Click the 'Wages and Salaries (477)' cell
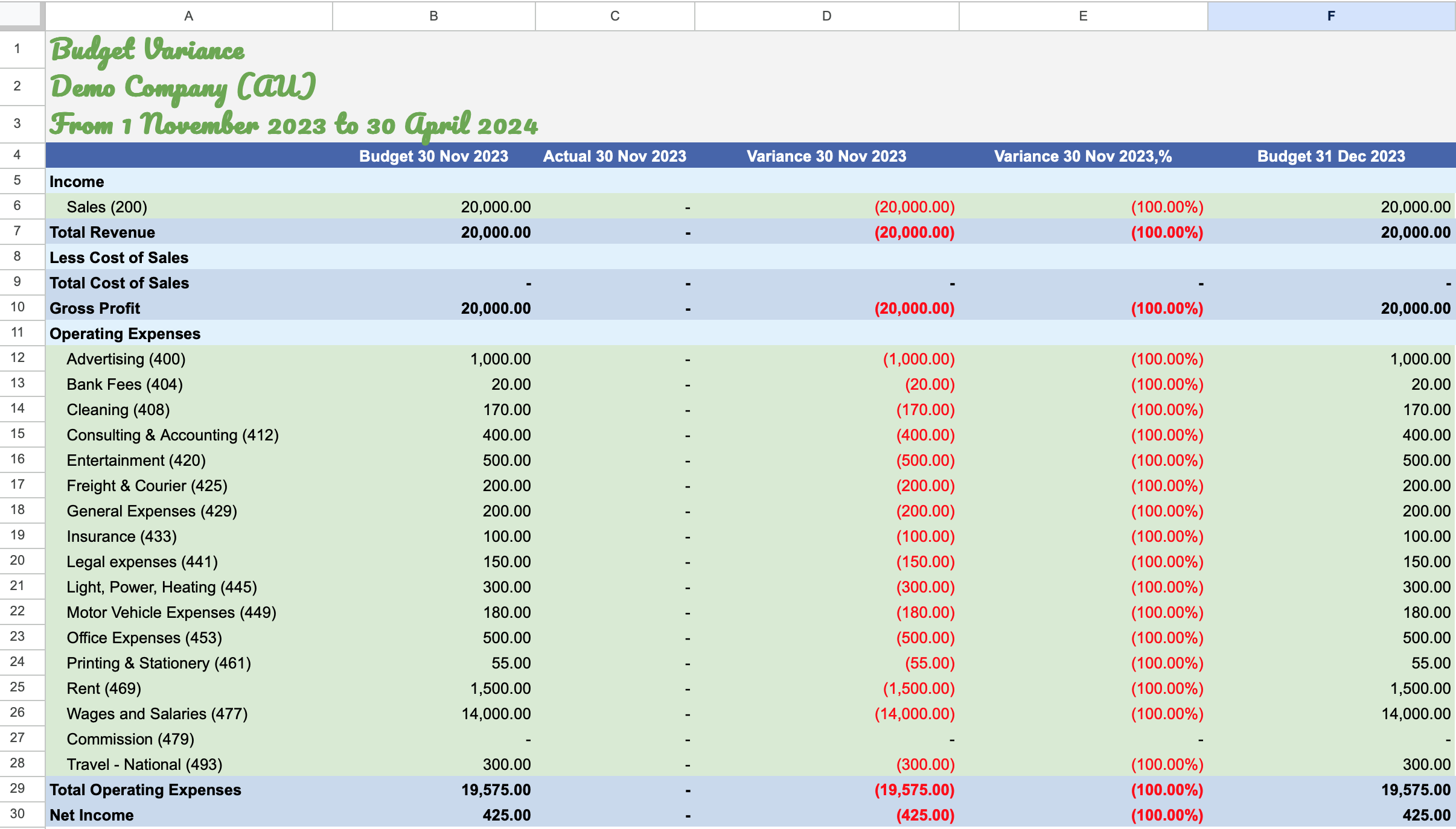1456x829 pixels. [x=189, y=714]
